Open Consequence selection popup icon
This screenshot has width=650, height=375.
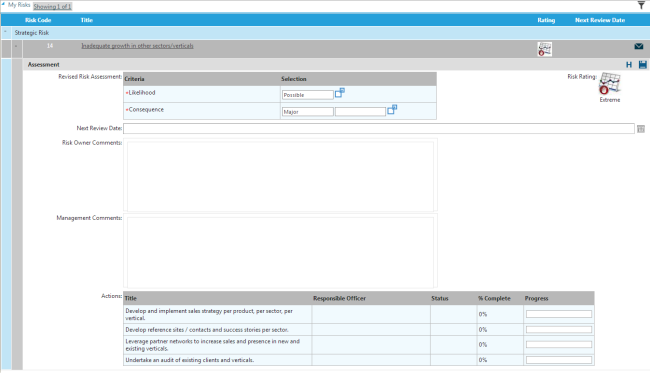pos(392,110)
